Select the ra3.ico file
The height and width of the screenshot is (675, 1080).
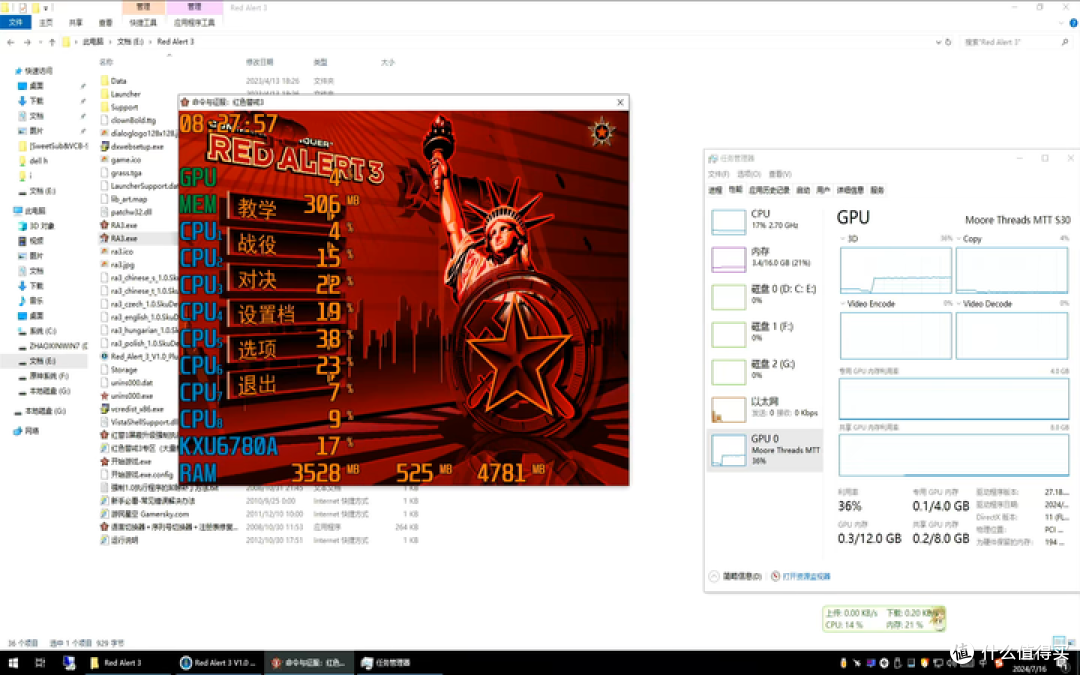pyautogui.click(x=116, y=251)
